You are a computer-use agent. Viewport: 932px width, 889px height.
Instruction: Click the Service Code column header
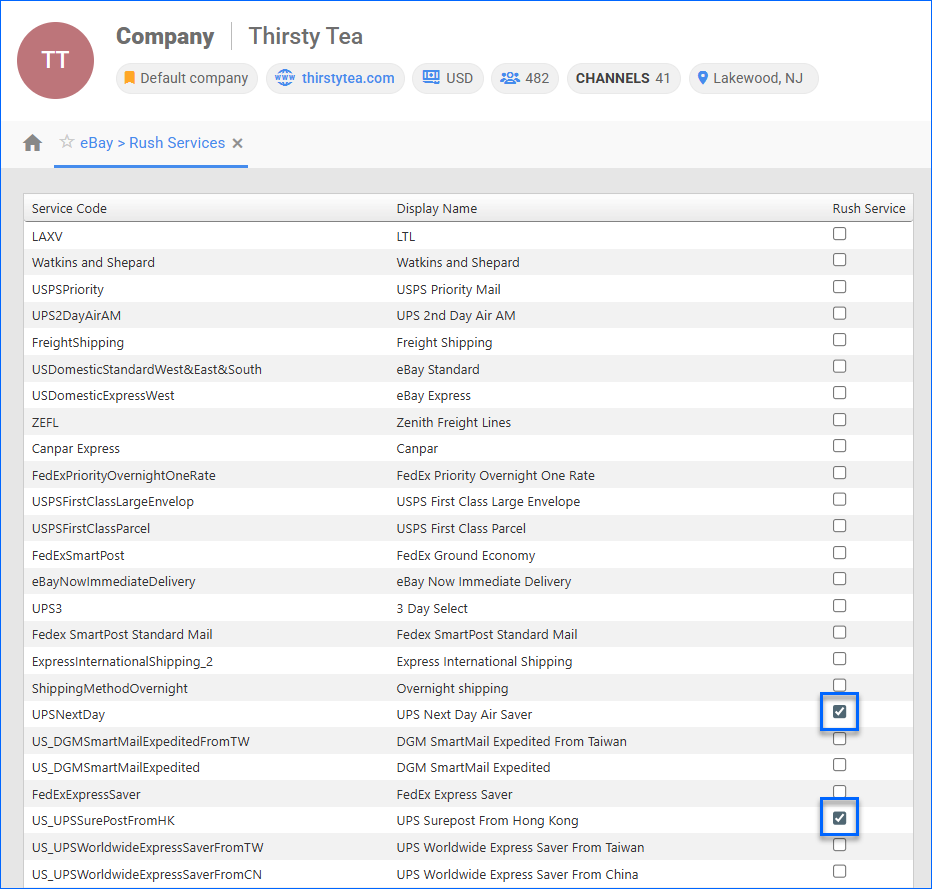click(x=69, y=208)
